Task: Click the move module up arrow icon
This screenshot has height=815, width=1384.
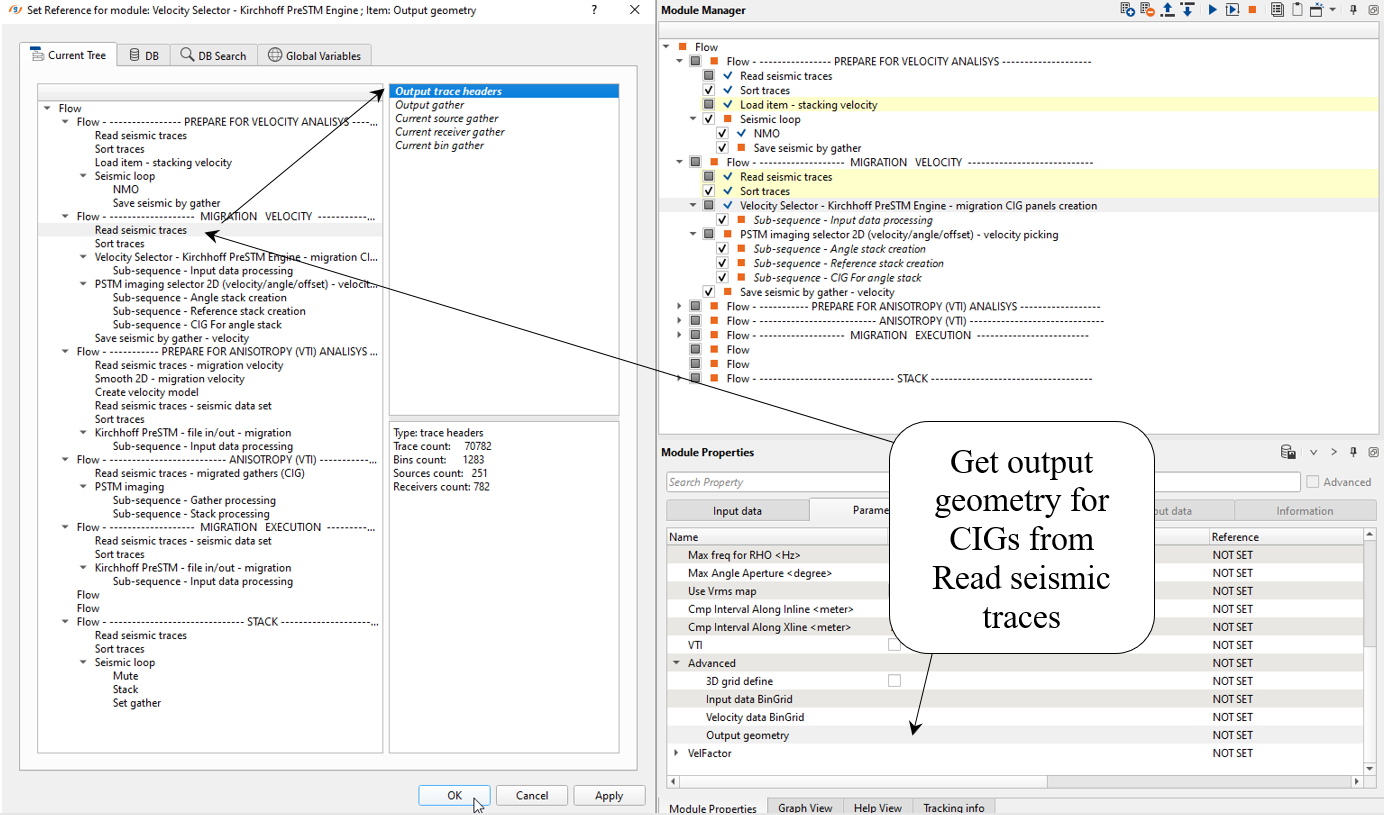Action: [x=1167, y=10]
